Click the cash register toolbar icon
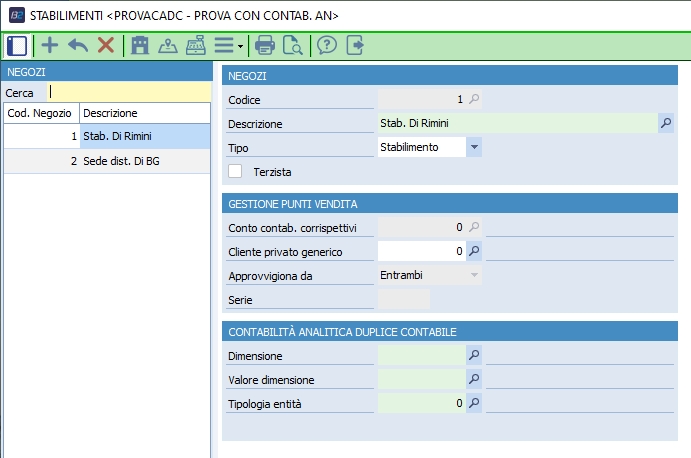This screenshot has width=691, height=458. (x=196, y=45)
